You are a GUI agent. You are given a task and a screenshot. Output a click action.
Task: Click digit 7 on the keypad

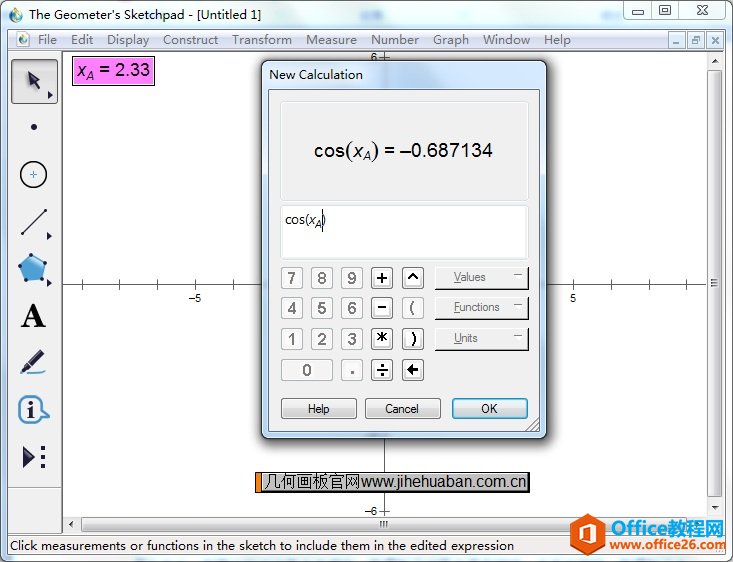point(292,278)
